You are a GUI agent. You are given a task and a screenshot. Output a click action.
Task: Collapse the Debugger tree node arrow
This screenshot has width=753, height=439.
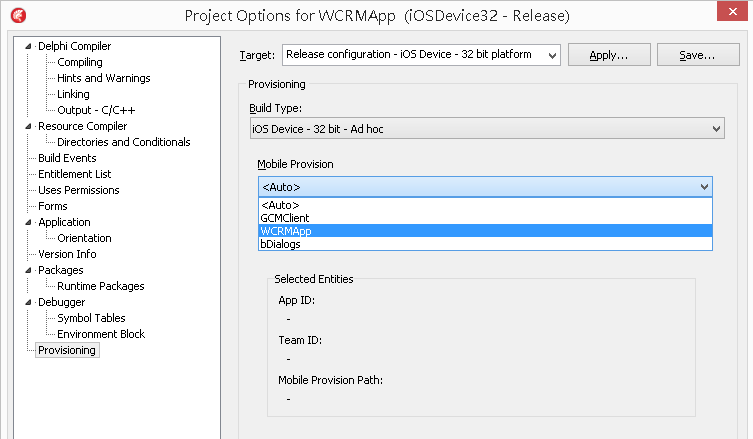pyautogui.click(x=28, y=303)
